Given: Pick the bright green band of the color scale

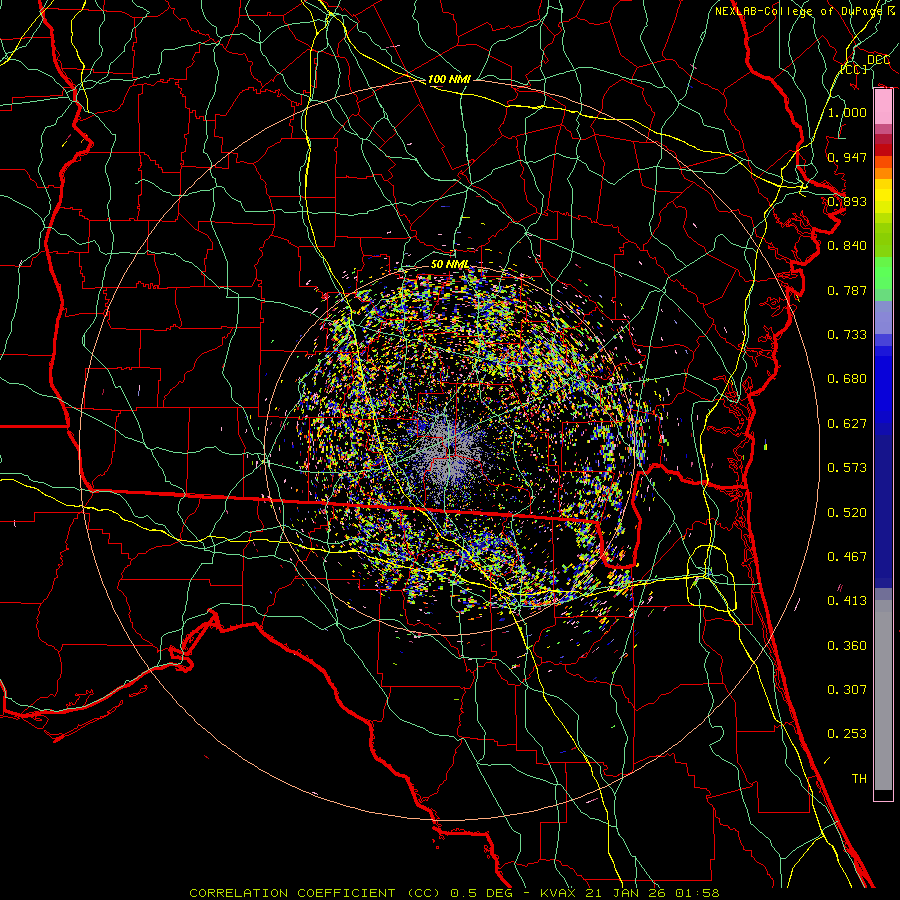Looking at the screenshot, I should coord(883,273).
